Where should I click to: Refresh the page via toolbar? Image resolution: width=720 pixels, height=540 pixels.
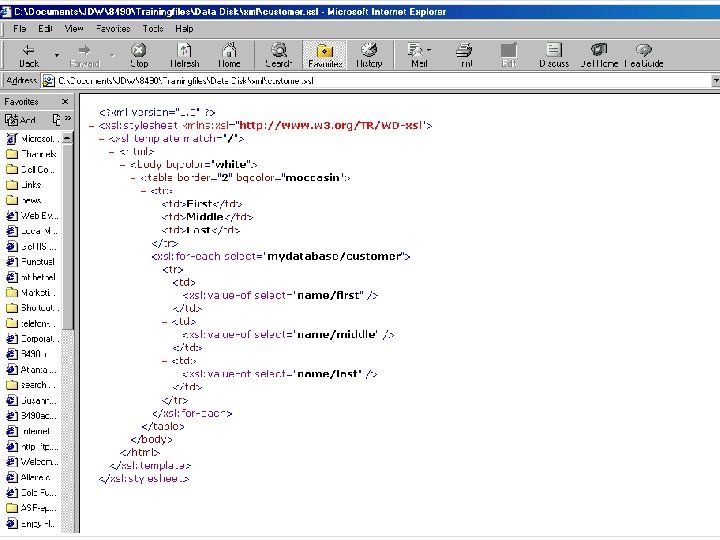click(185, 56)
